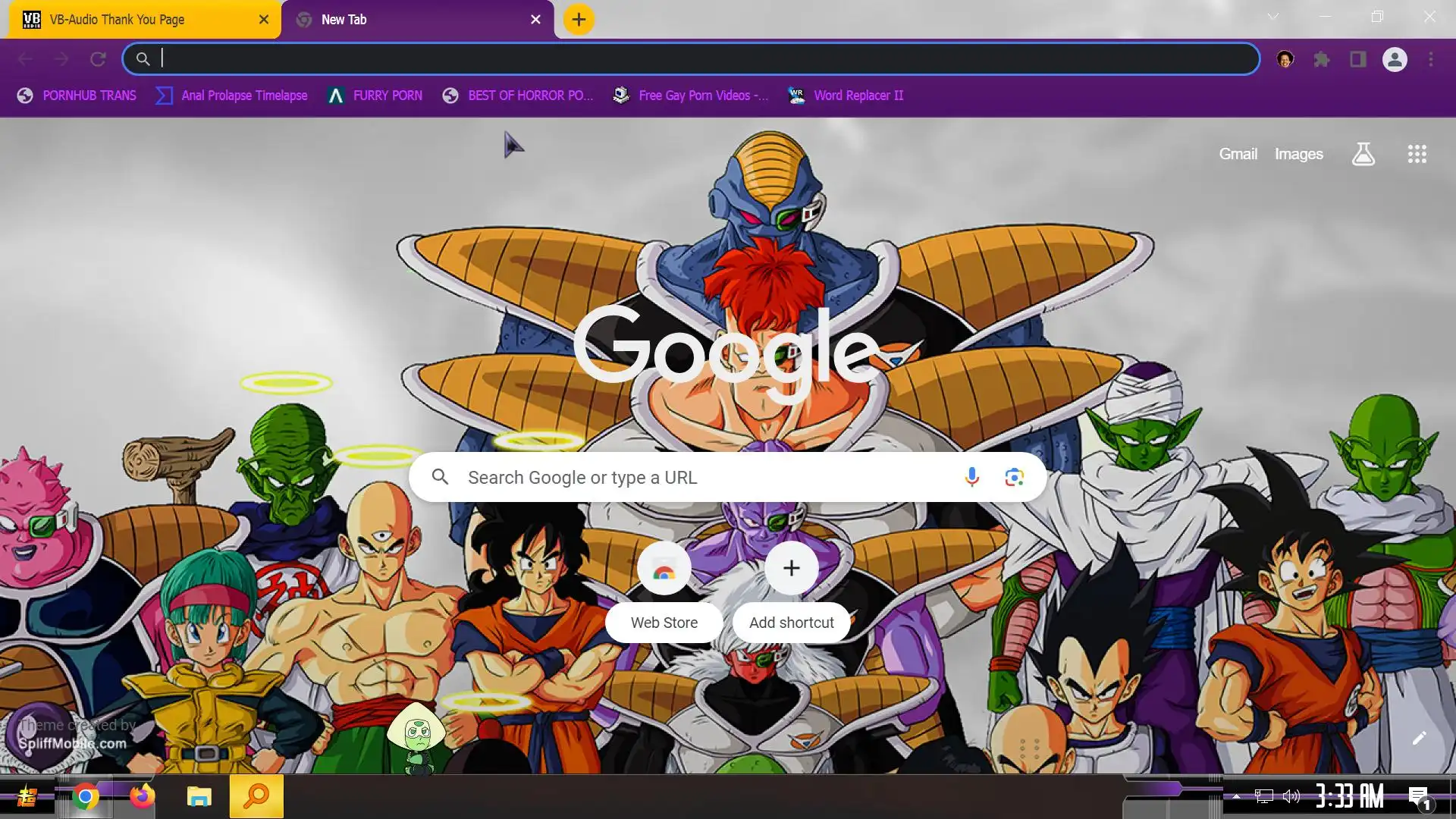1456x819 pixels.
Task: Show hidden system tray icons
Action: (x=1236, y=796)
